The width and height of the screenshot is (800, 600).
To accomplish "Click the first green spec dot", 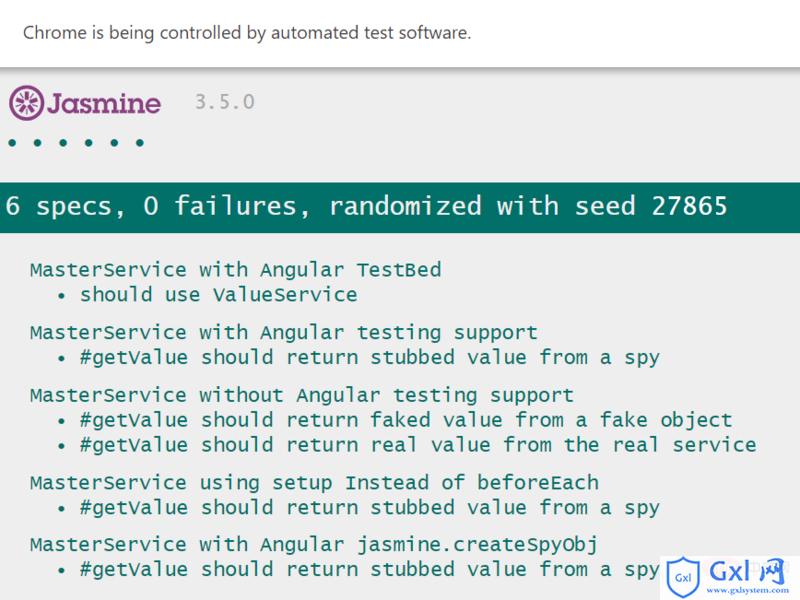I will click(12, 143).
